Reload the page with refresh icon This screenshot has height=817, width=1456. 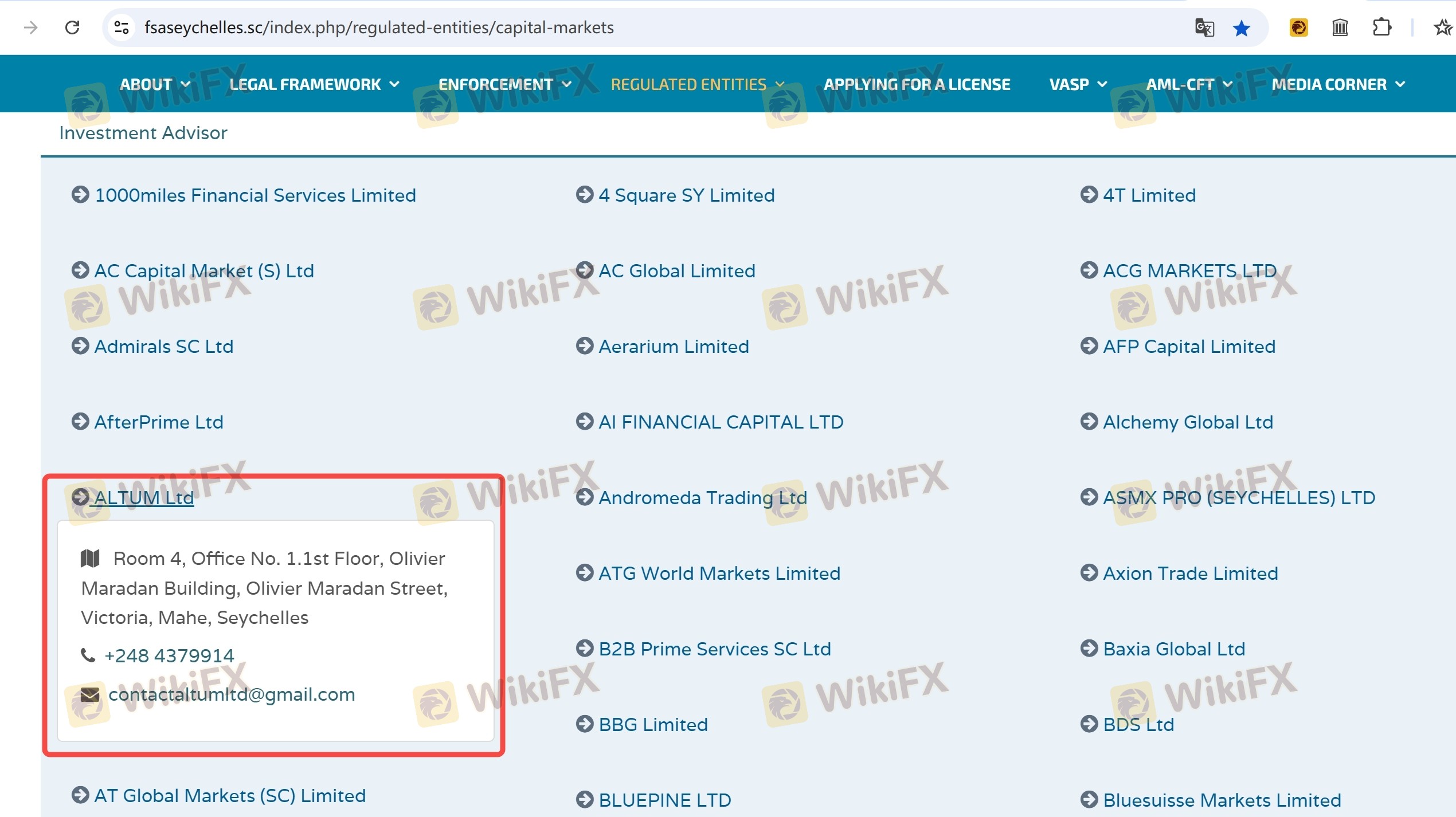(x=72, y=28)
